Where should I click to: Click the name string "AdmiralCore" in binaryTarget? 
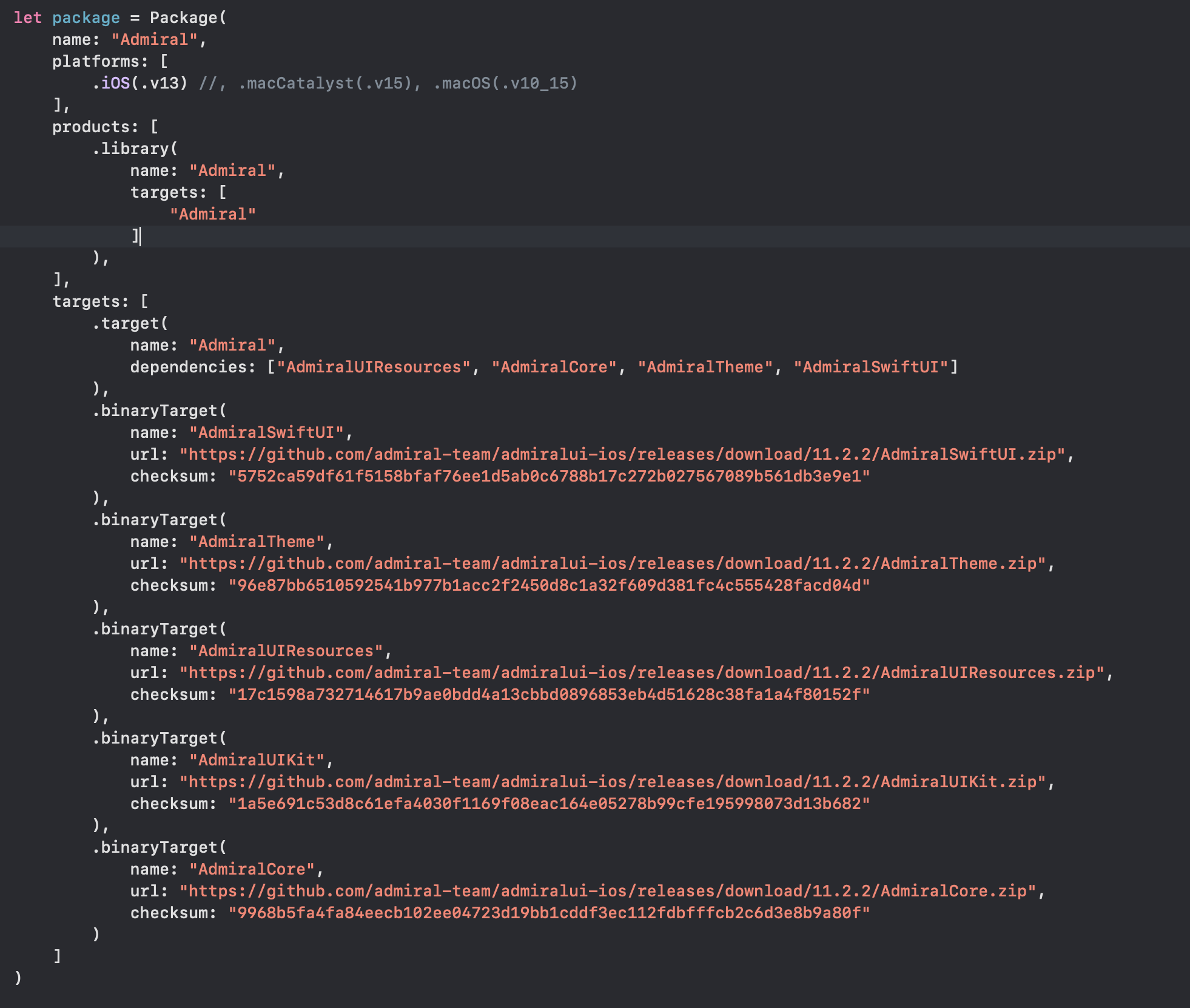click(x=252, y=869)
